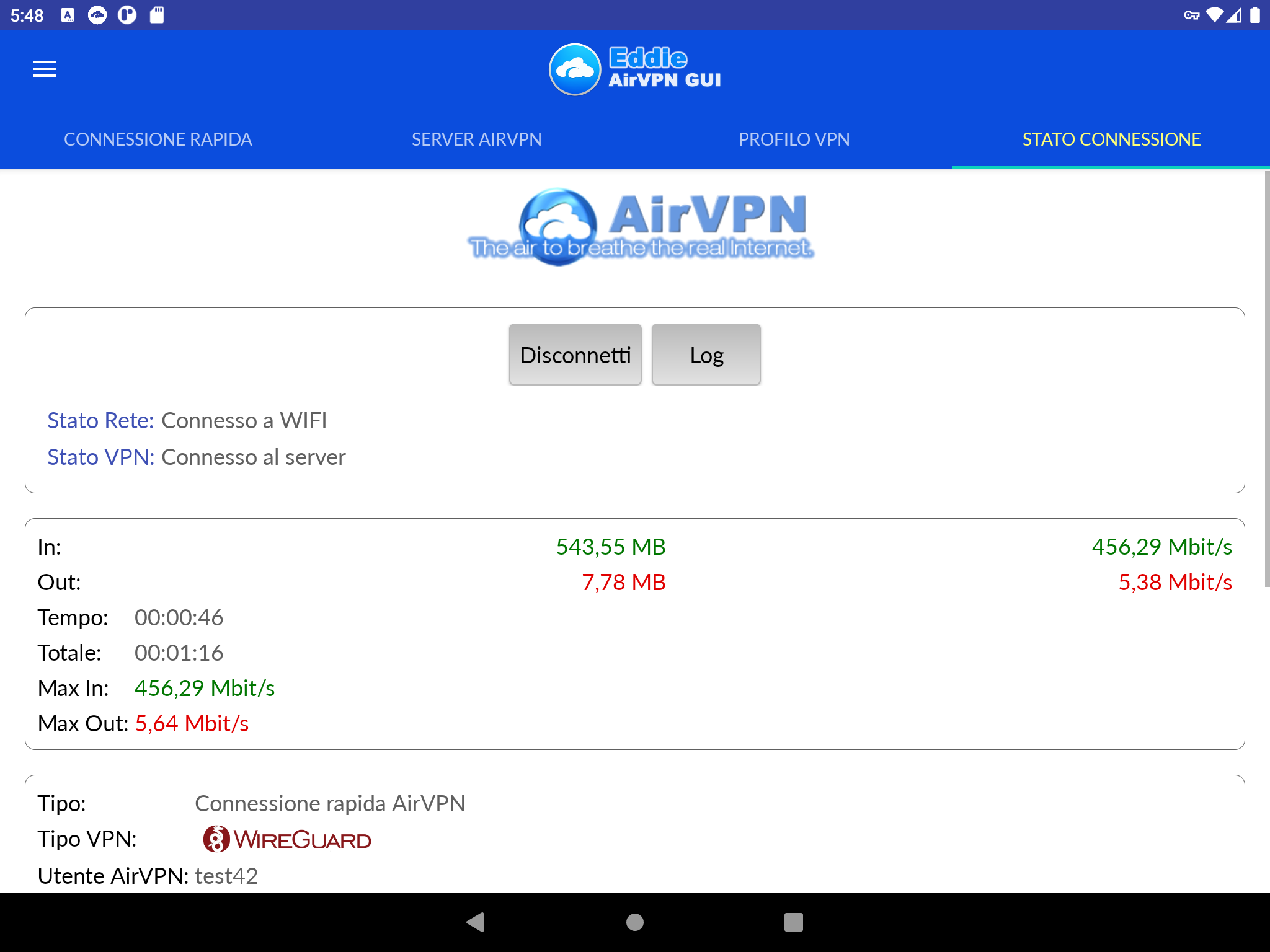Tap the 'Connesso al server' VPN status
This screenshot has height=952, width=1270.
pos(254,457)
